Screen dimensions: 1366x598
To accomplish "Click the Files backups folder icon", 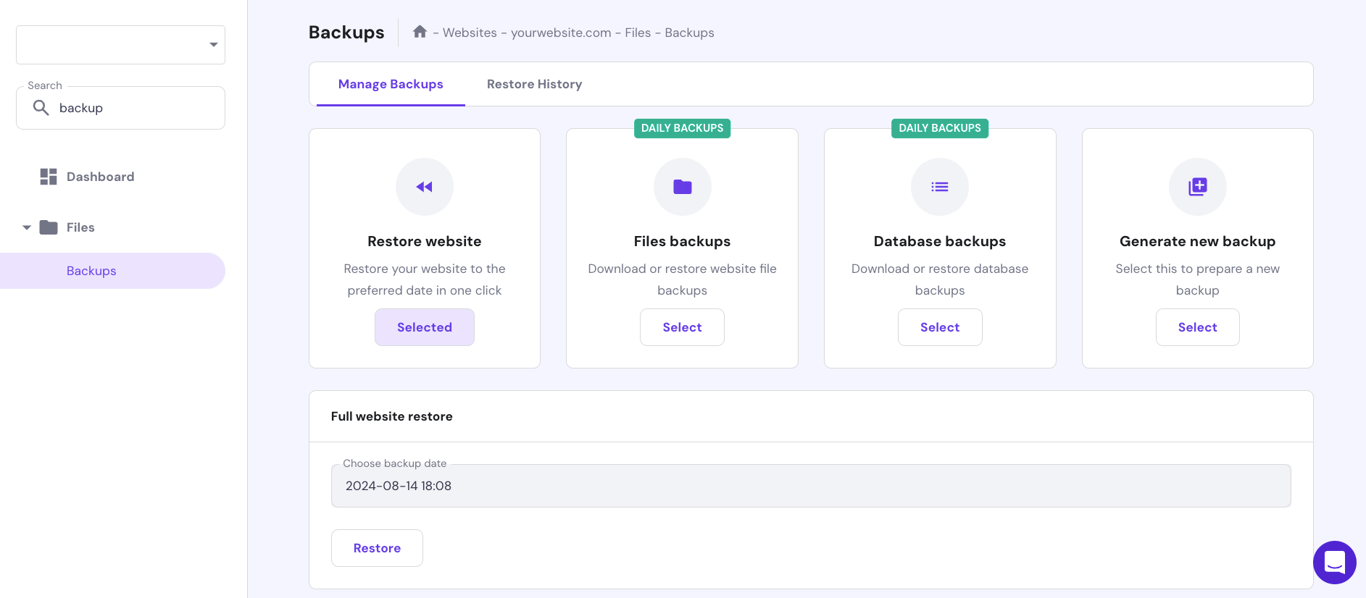I will tap(682, 186).
